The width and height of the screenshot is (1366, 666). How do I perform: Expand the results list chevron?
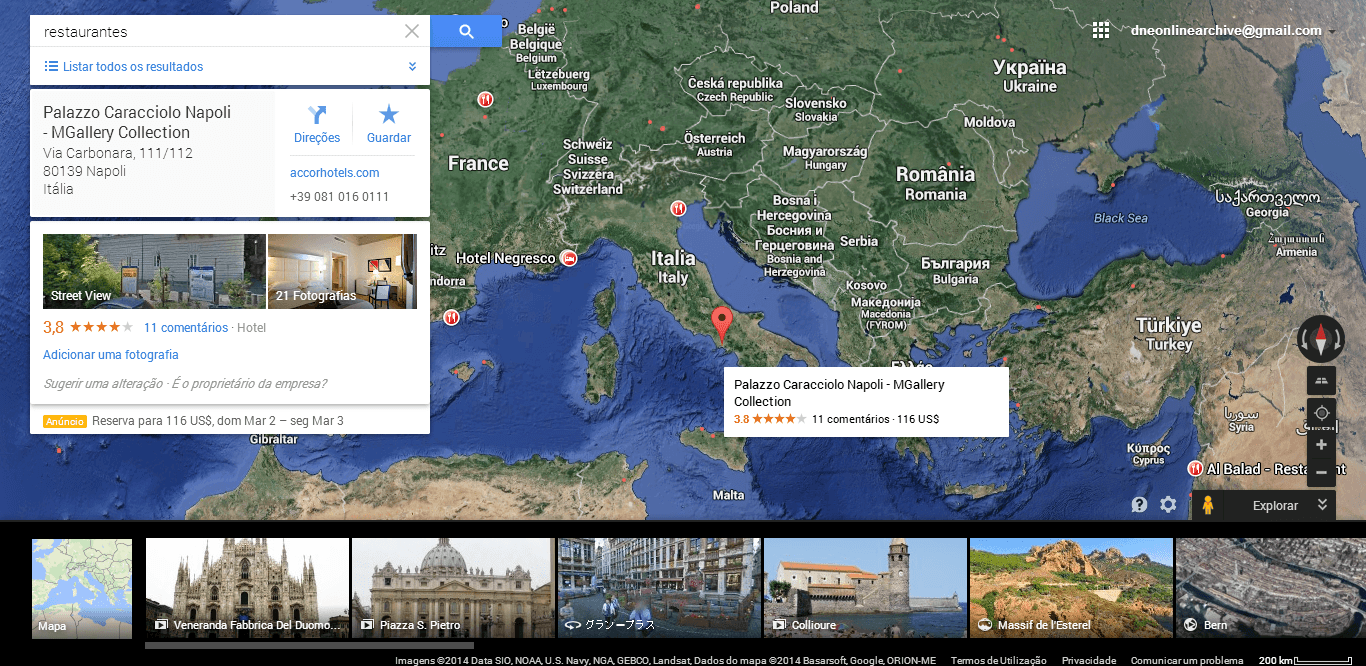[412, 67]
